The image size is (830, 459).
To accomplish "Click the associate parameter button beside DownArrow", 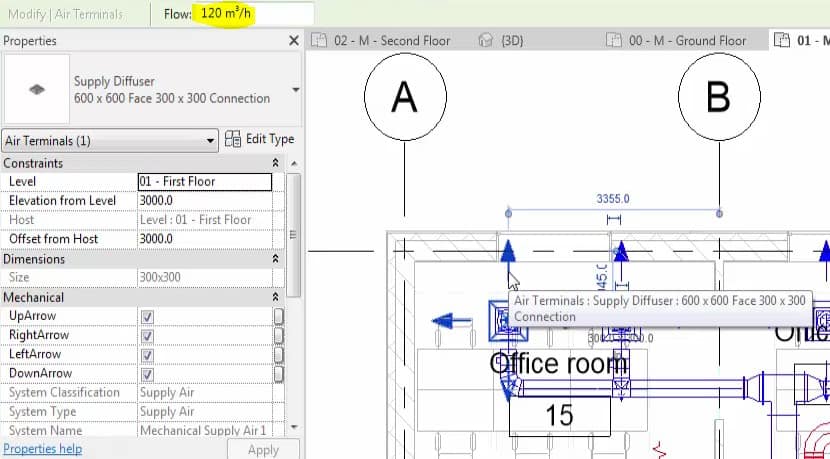I will pyautogui.click(x=278, y=374).
